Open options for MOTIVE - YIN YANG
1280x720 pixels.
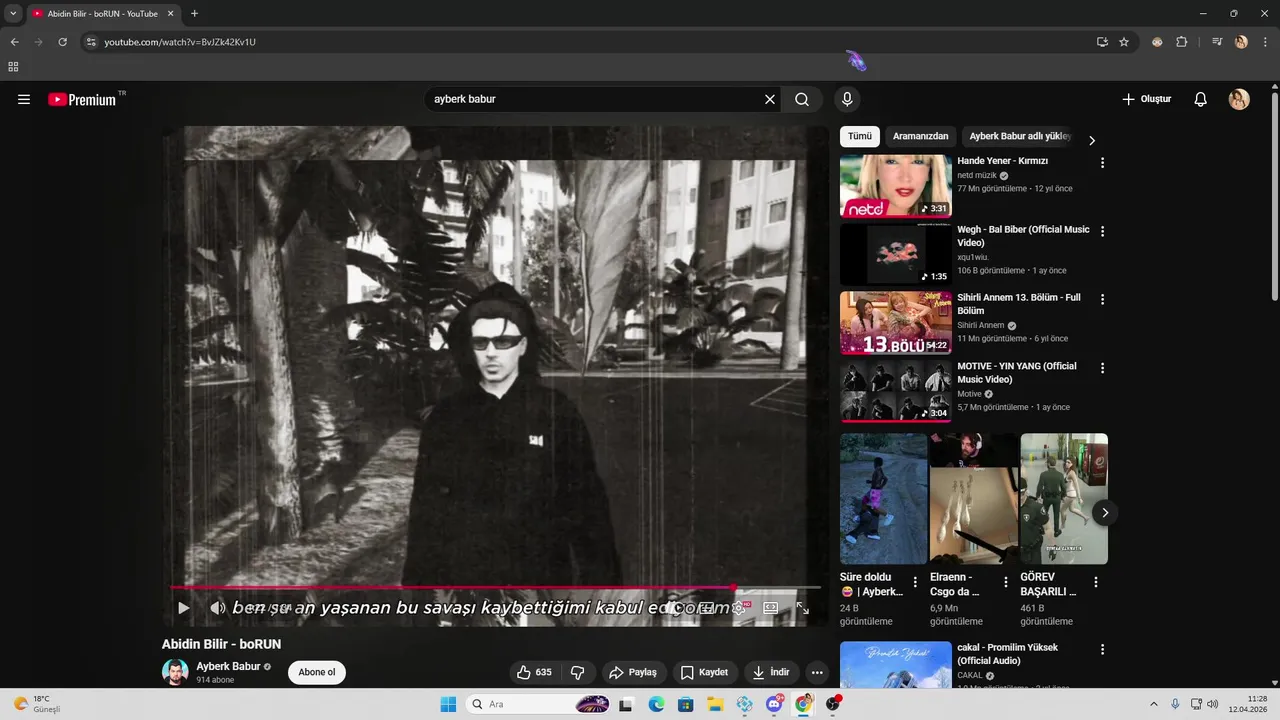pyautogui.click(x=1103, y=368)
